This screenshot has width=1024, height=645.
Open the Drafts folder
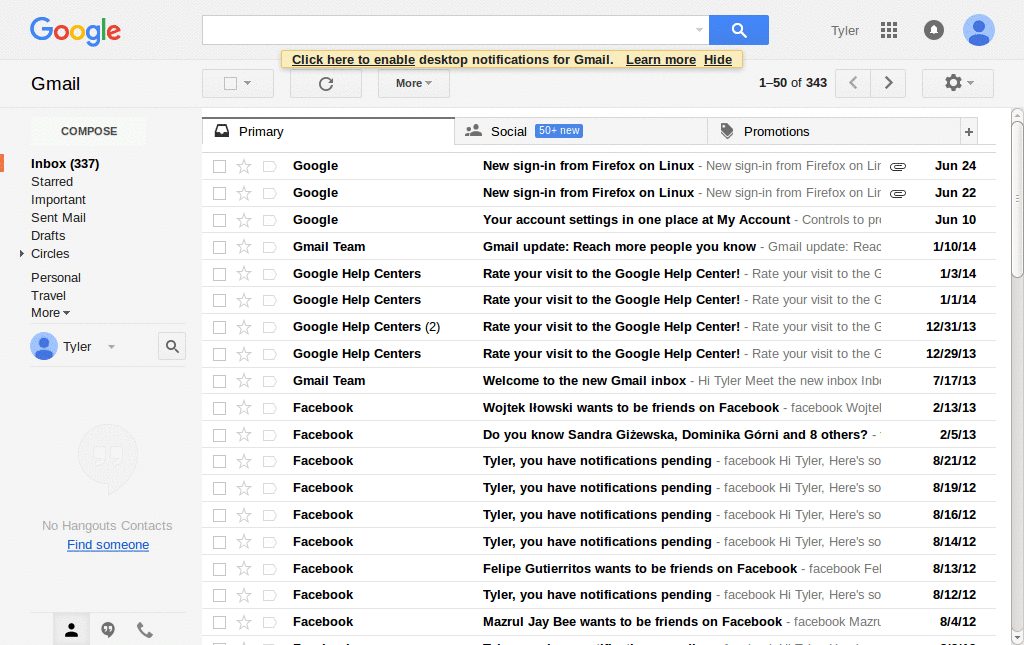[x=48, y=236]
